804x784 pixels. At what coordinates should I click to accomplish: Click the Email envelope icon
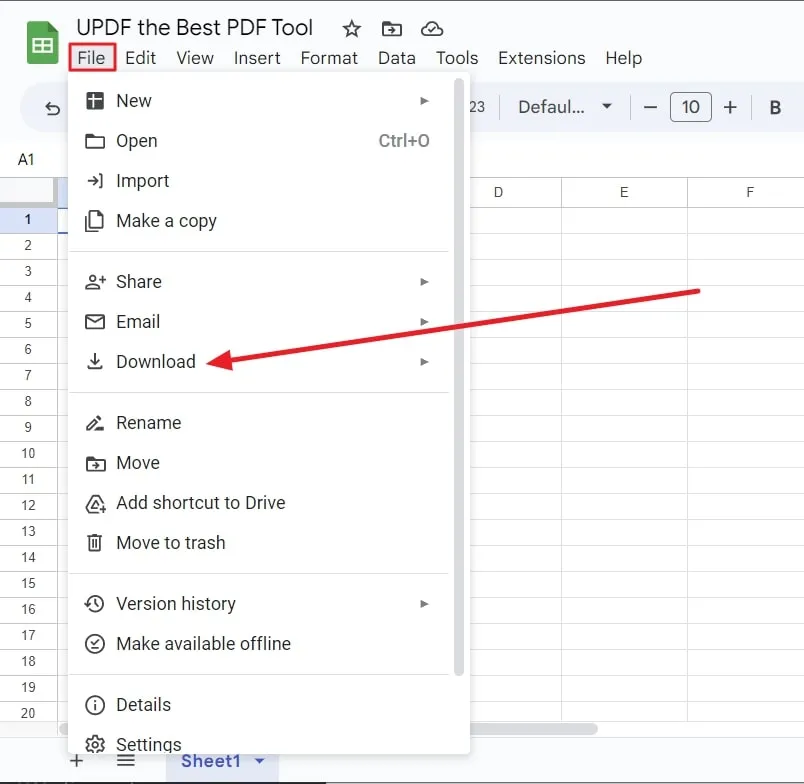95,322
